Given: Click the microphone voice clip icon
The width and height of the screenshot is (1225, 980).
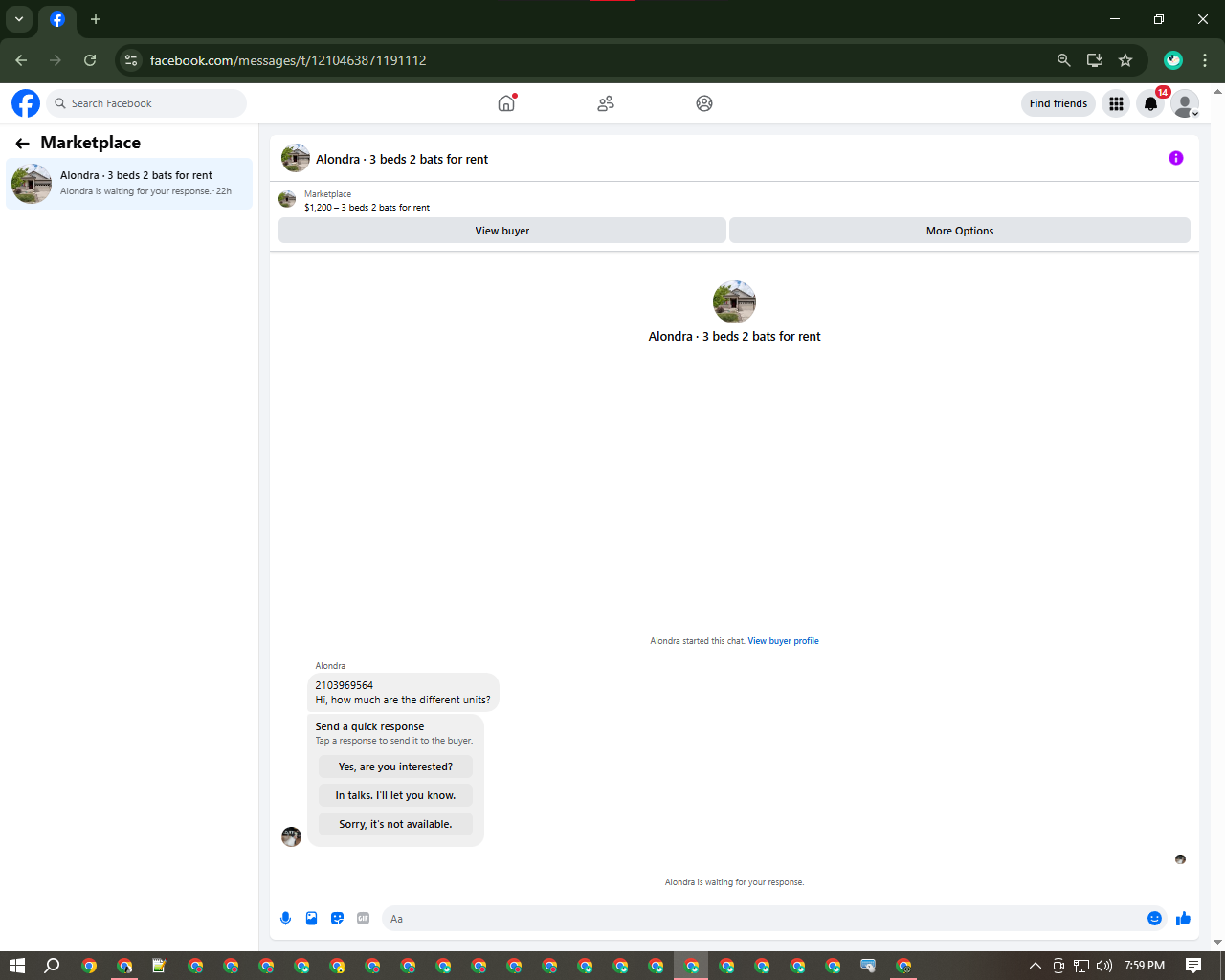Looking at the screenshot, I should pos(285,919).
